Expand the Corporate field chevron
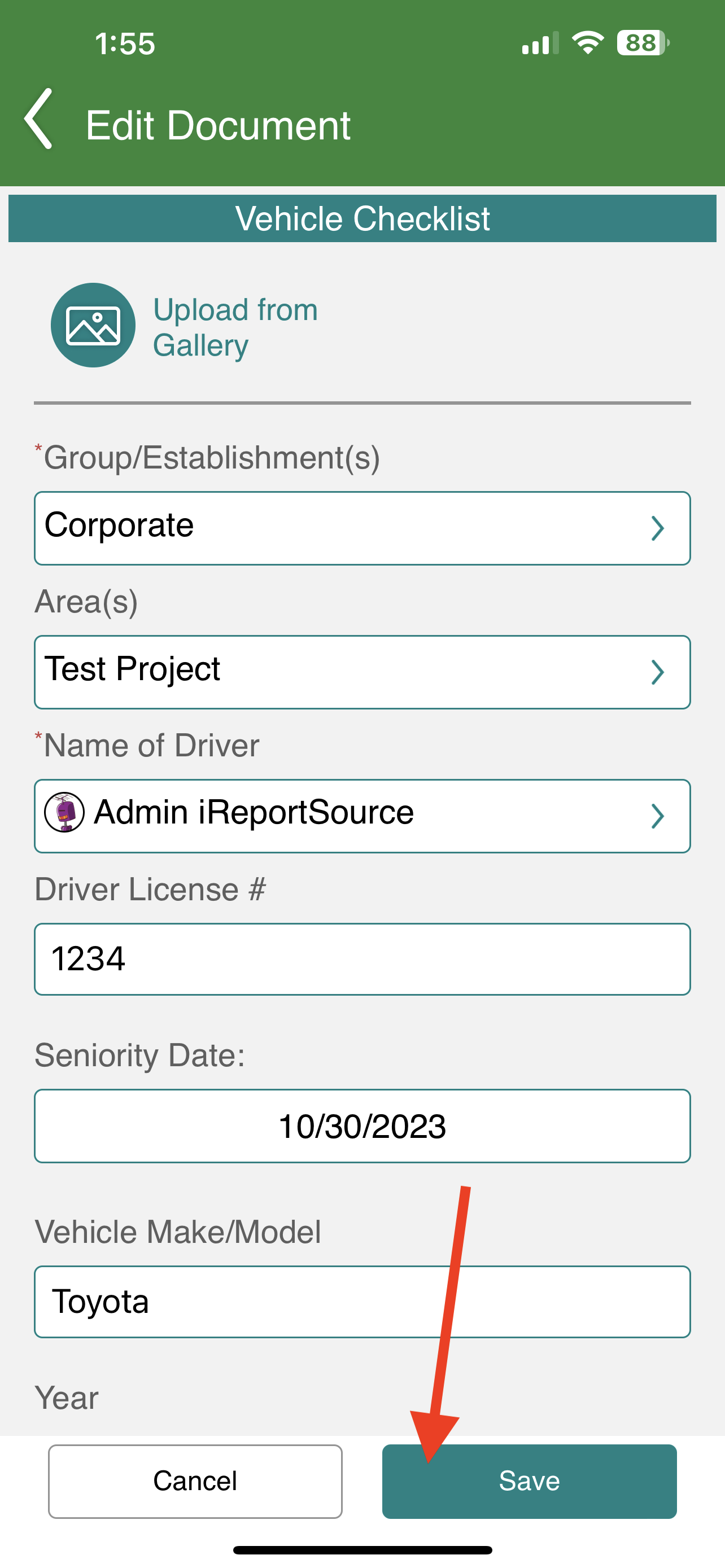This screenshot has width=725, height=1568. [657, 528]
